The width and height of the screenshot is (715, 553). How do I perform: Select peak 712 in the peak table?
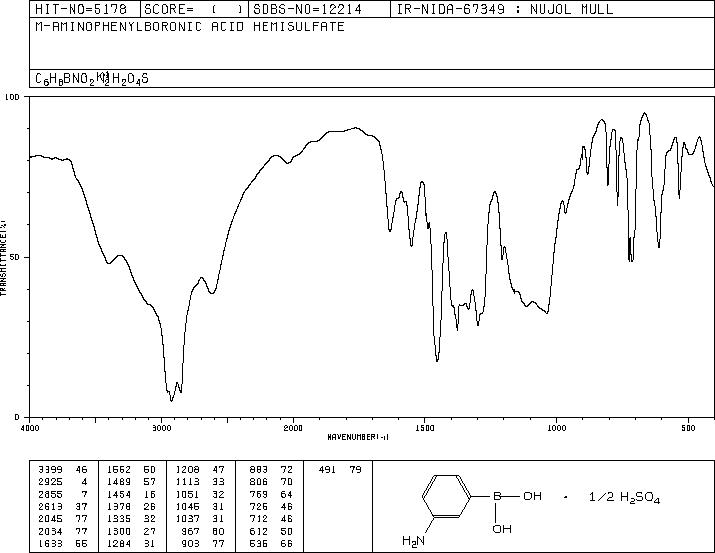259,519
